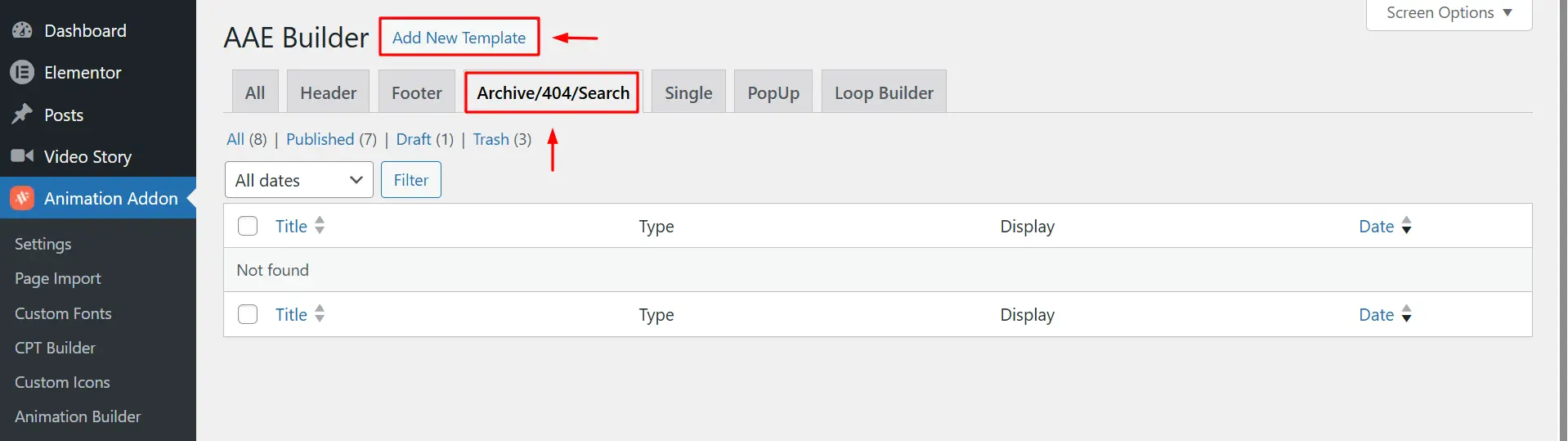Click the Add New Template button
Viewport: 1568px width, 441px height.
(x=459, y=38)
